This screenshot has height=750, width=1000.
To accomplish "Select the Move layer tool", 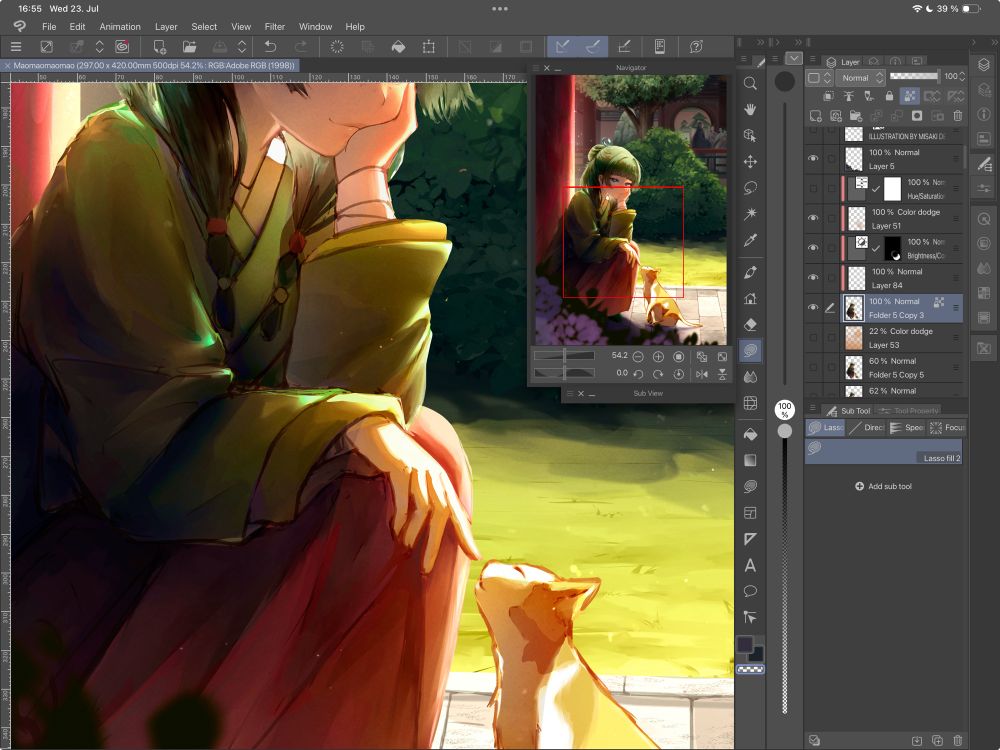I will tap(750, 162).
